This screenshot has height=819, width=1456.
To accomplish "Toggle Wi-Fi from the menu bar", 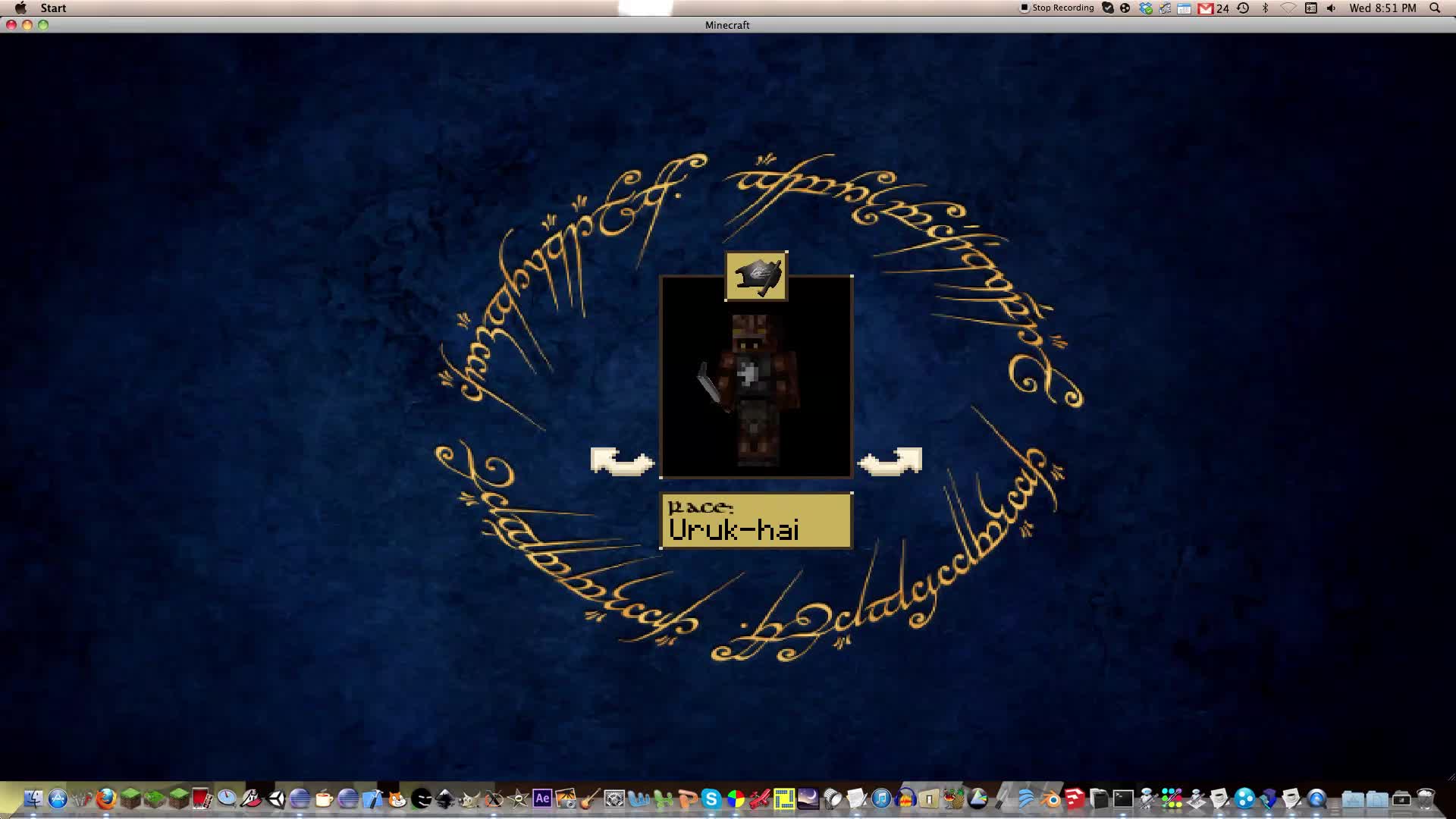I will pyautogui.click(x=1288, y=8).
